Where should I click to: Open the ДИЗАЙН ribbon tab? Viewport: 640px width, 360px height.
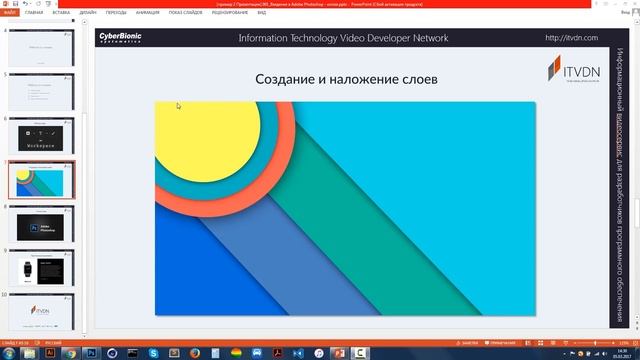[88, 13]
